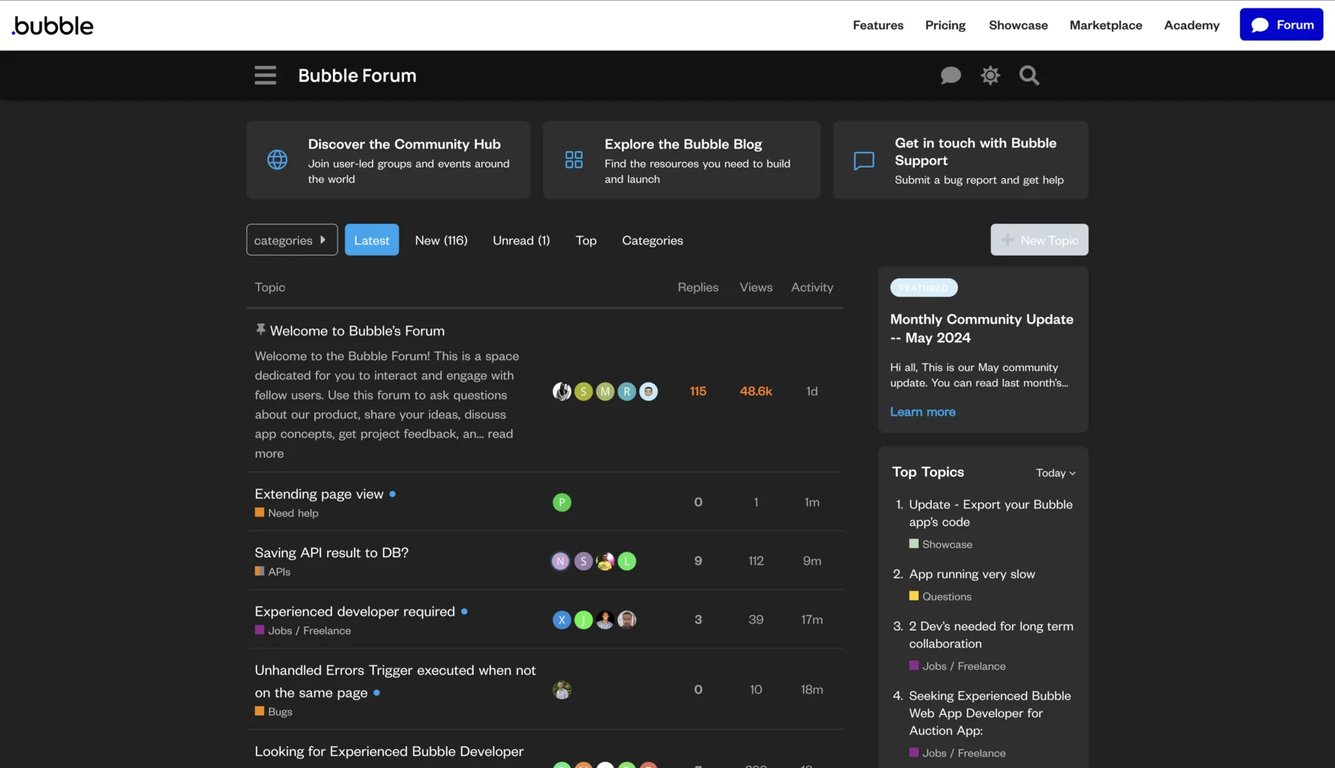Open Marketplace in top navigation
Viewport: 1335px width, 768px height.
[1106, 25]
